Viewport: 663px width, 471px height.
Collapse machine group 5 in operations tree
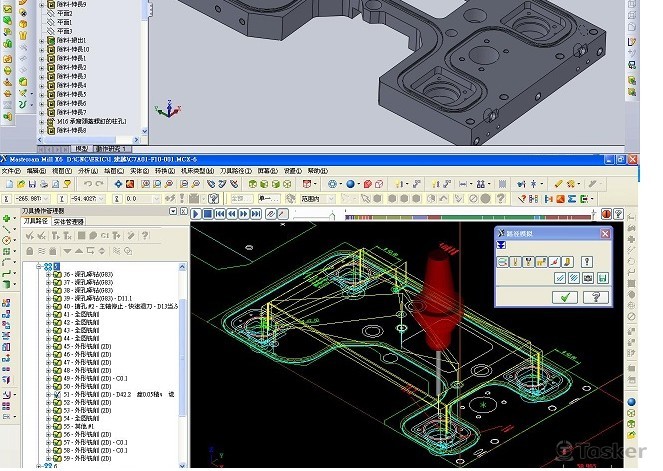38,266
